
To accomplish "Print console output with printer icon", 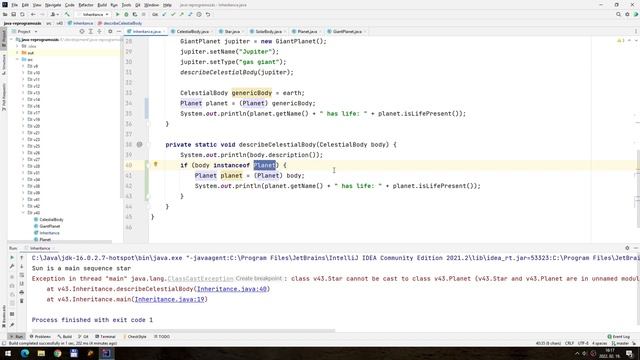I will click(22, 292).
